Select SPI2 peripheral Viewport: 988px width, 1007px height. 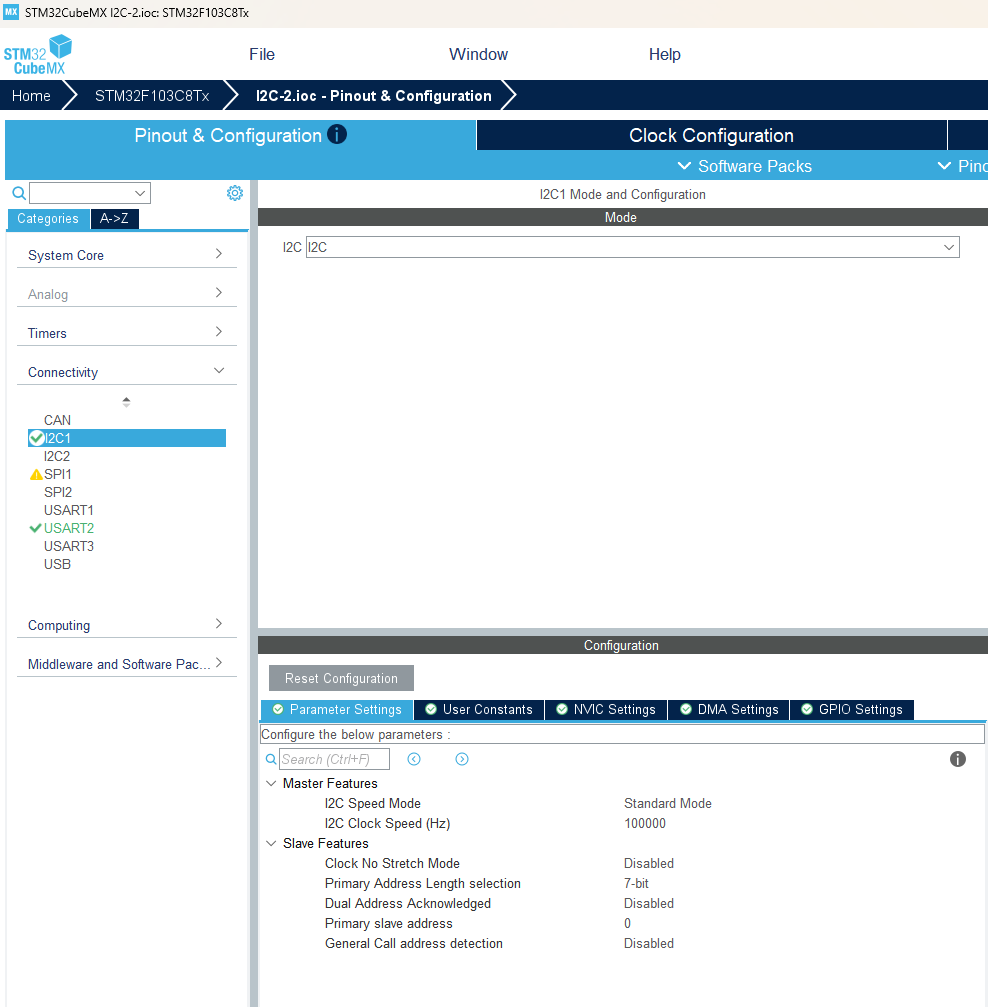(58, 492)
